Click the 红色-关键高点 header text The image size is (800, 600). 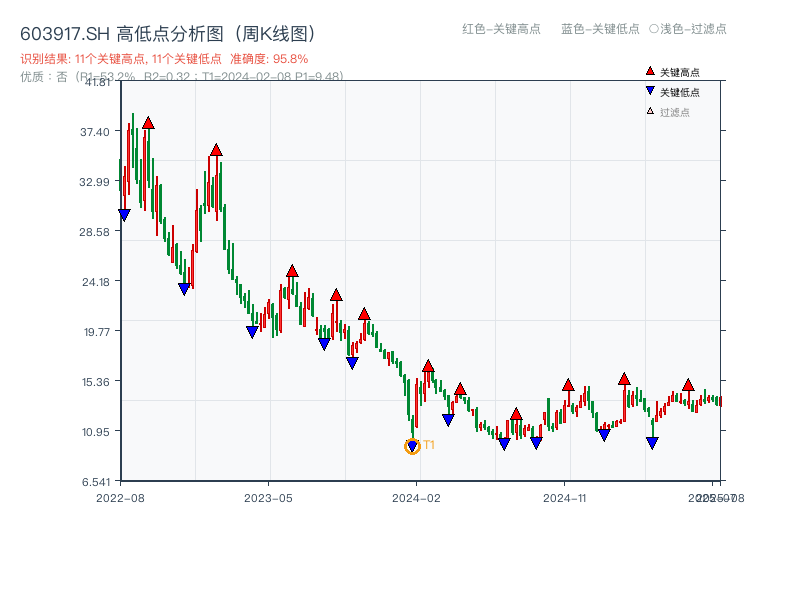502,29
